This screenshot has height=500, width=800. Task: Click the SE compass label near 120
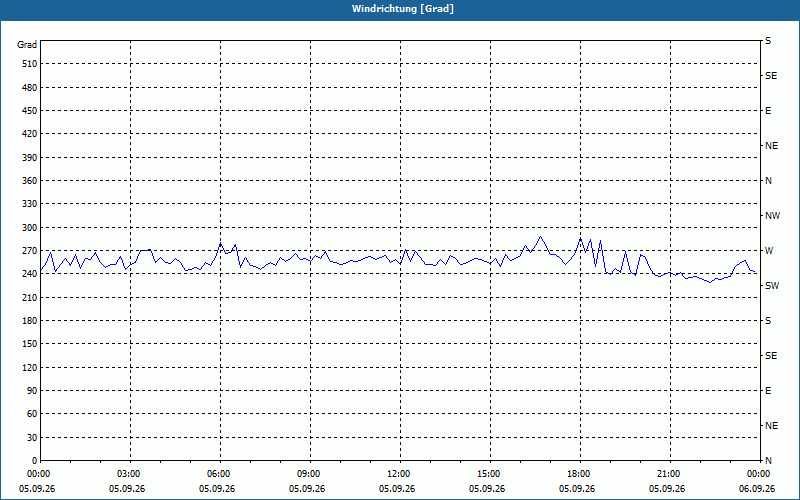point(771,356)
